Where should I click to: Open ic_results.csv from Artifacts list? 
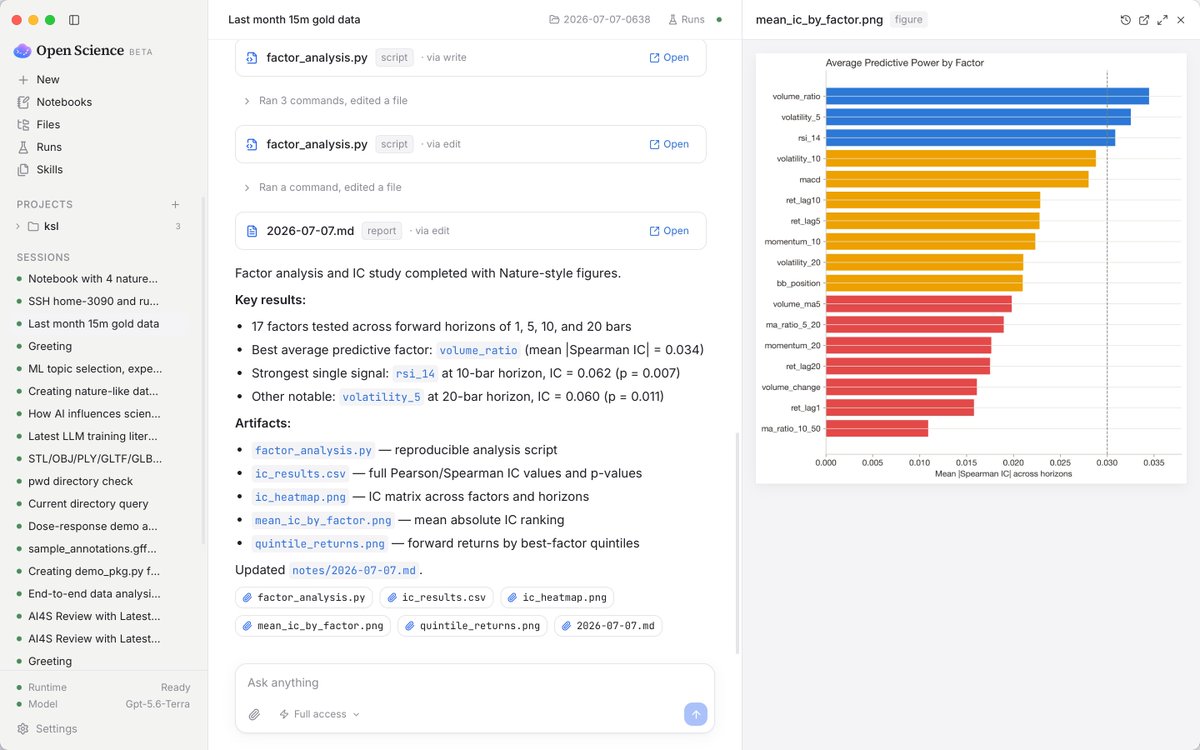[x=299, y=473]
